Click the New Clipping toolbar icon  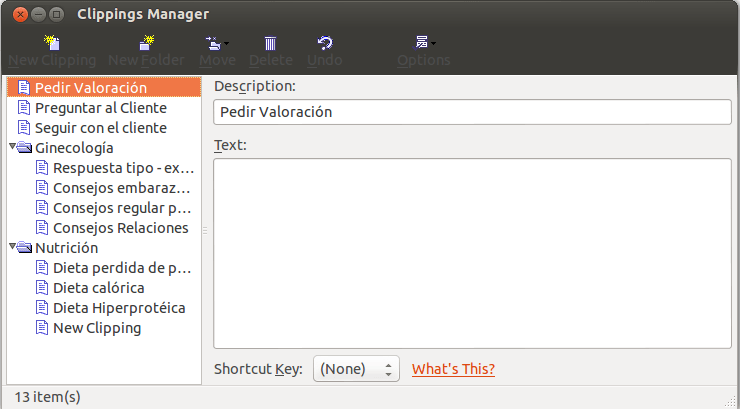52,43
